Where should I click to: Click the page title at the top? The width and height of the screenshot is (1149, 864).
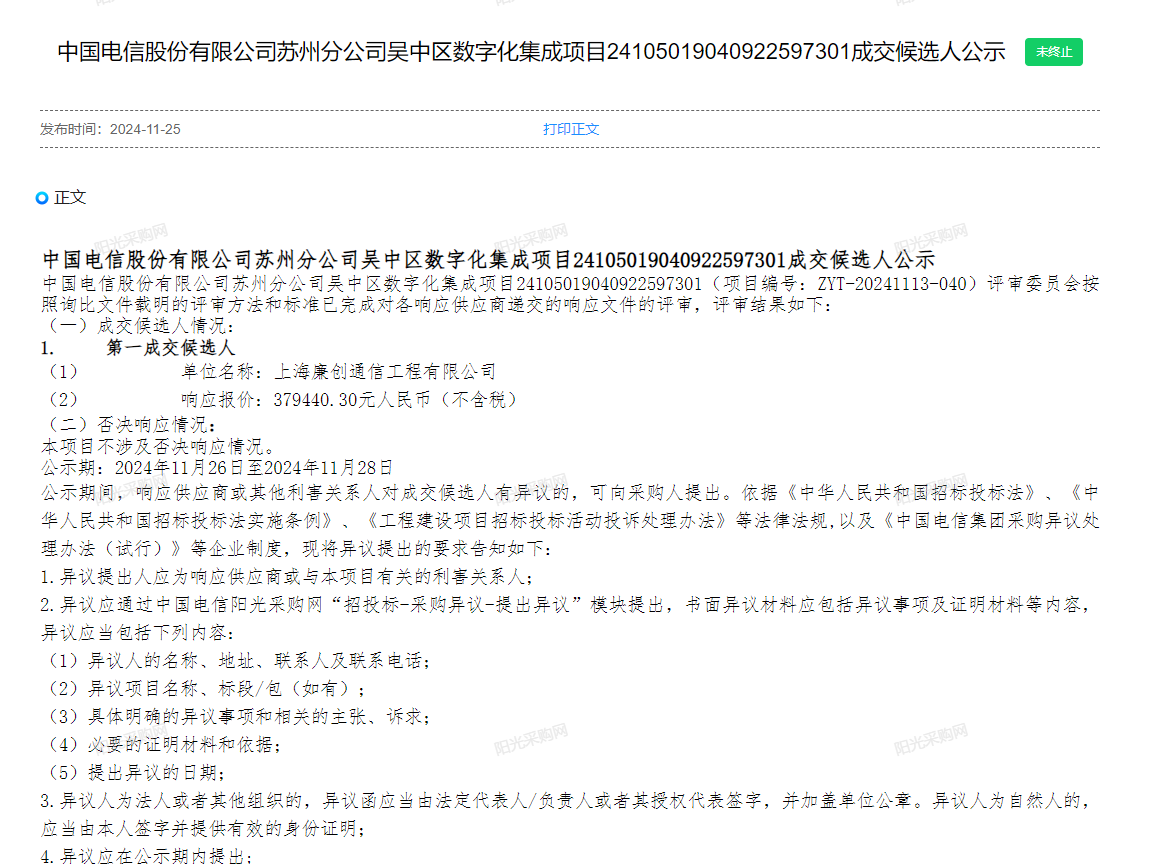point(531,52)
